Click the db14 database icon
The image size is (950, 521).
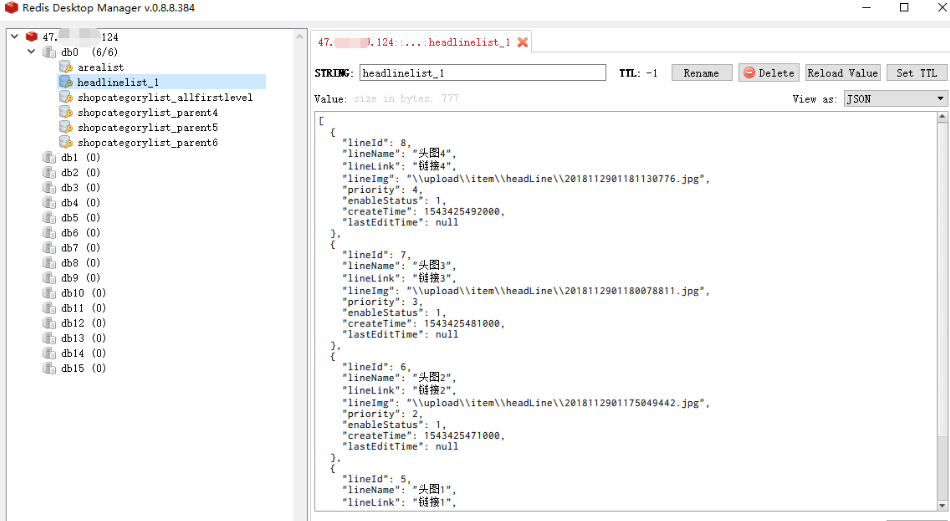click(49, 353)
